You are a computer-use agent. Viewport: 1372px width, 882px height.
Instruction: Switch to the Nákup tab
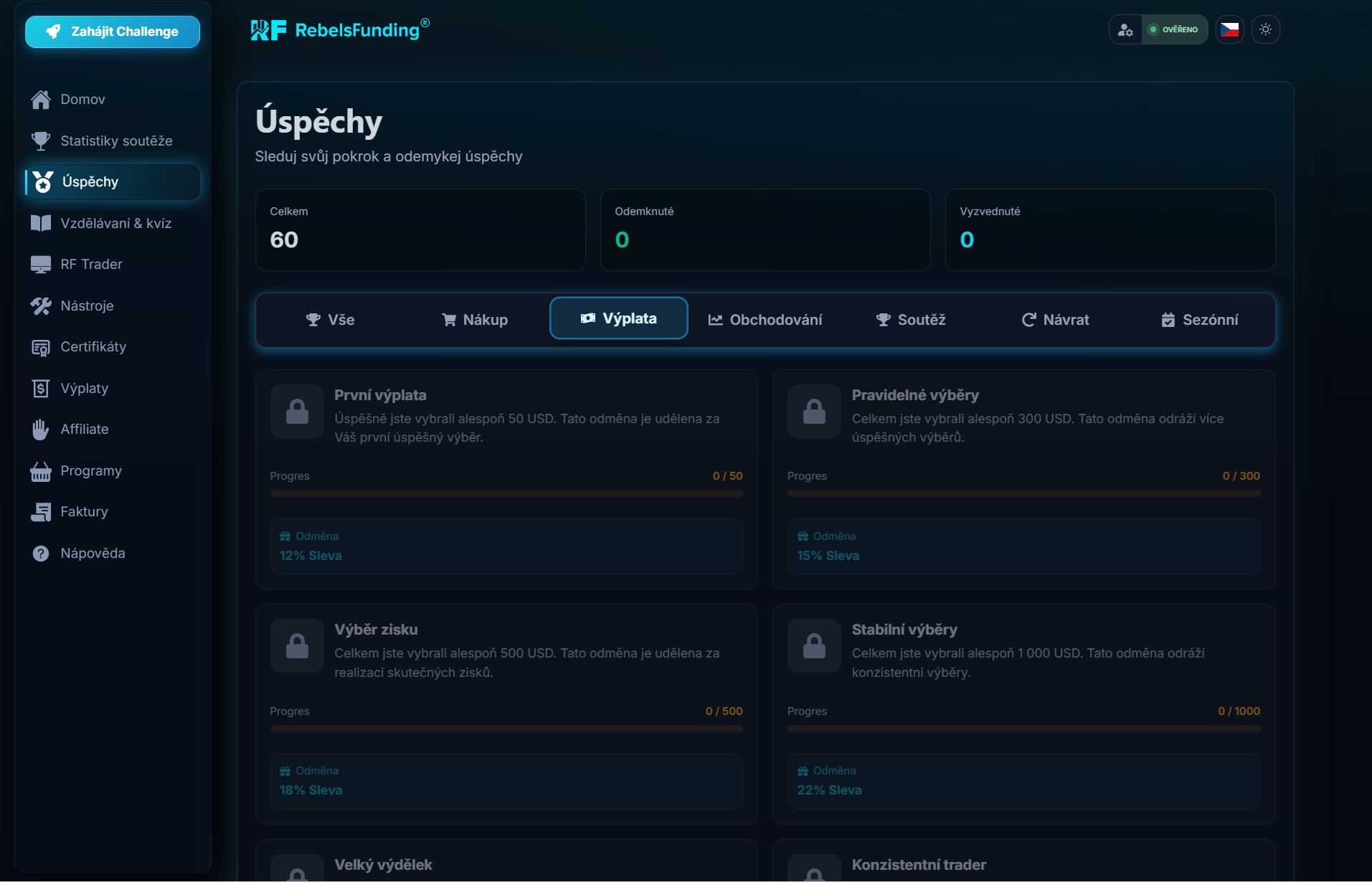(475, 320)
